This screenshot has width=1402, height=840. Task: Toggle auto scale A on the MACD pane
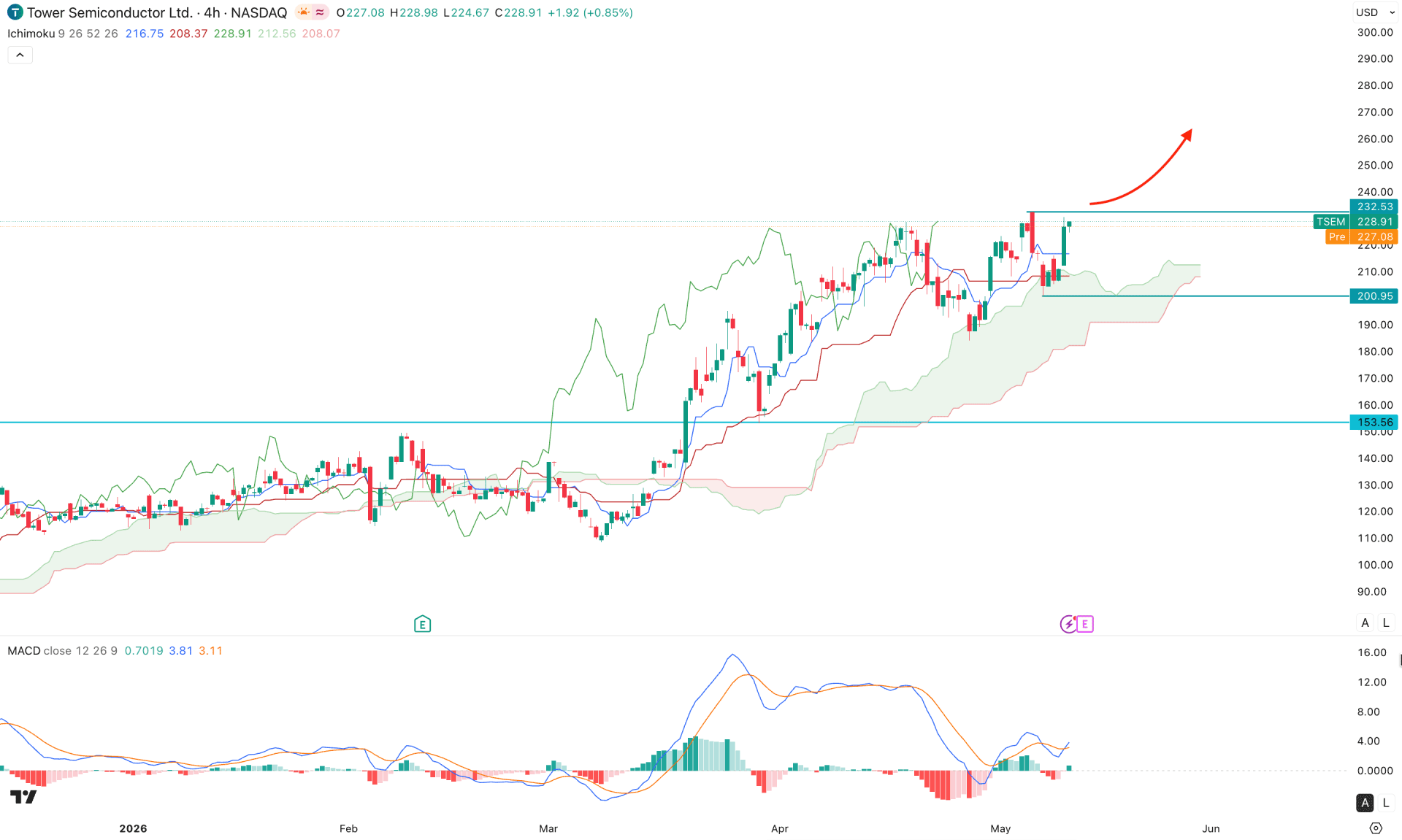(1365, 803)
